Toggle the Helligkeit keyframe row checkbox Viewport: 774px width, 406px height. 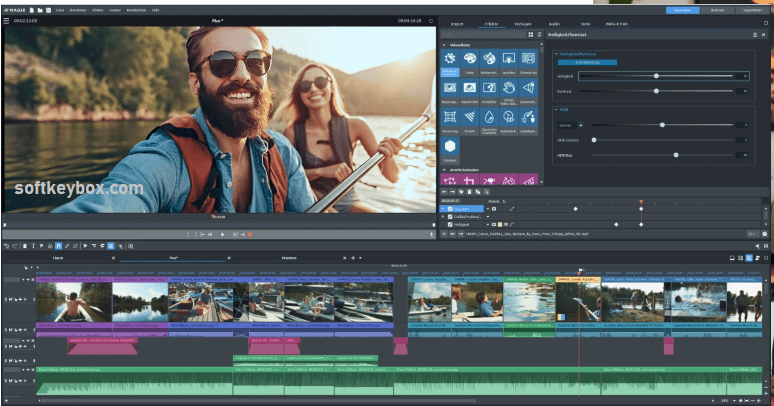pos(450,225)
